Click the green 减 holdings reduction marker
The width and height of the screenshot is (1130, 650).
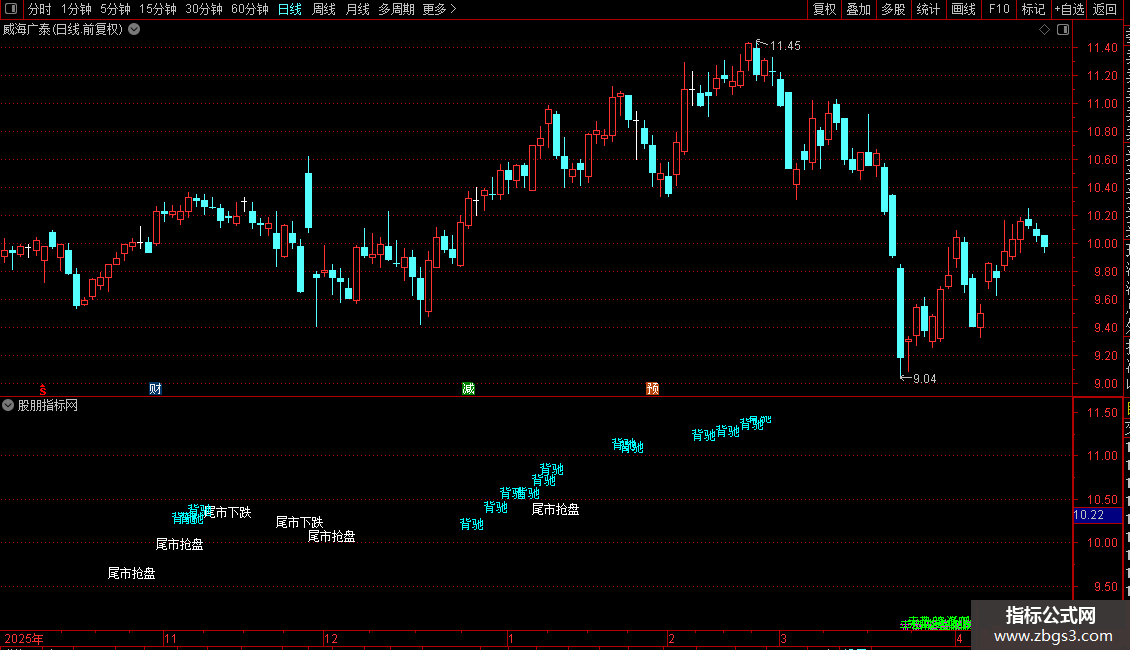468,389
